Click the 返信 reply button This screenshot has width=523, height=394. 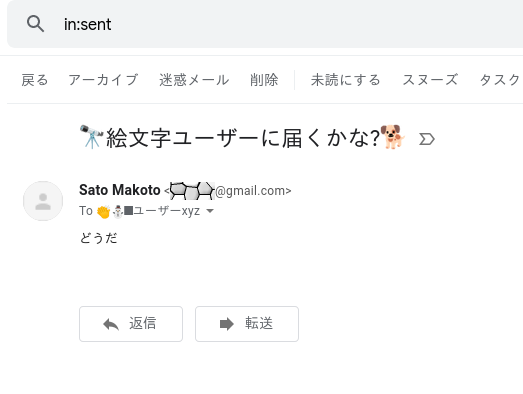[131, 324]
